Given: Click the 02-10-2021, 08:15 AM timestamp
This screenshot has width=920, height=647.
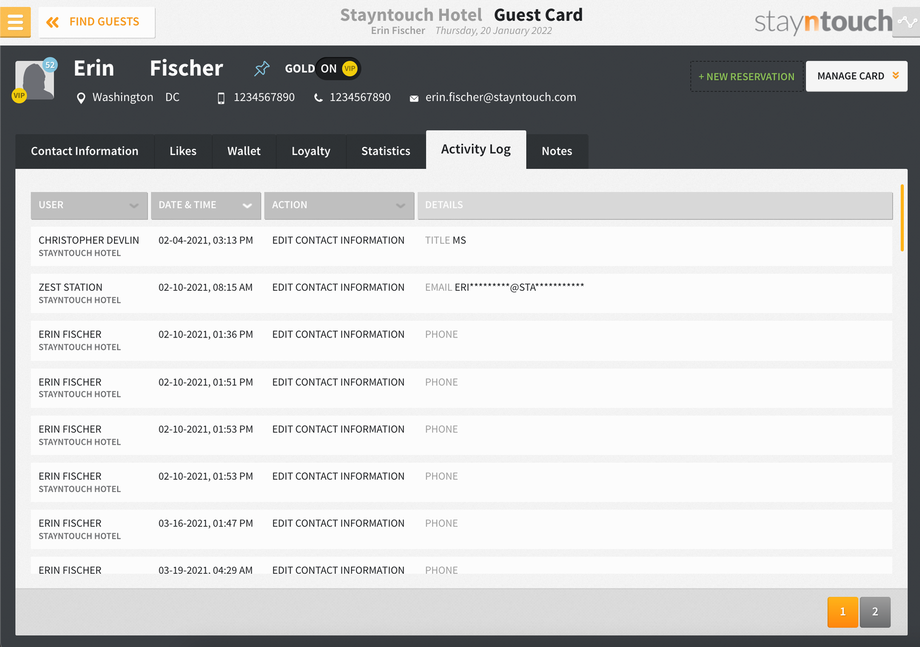Looking at the screenshot, I should tap(205, 287).
